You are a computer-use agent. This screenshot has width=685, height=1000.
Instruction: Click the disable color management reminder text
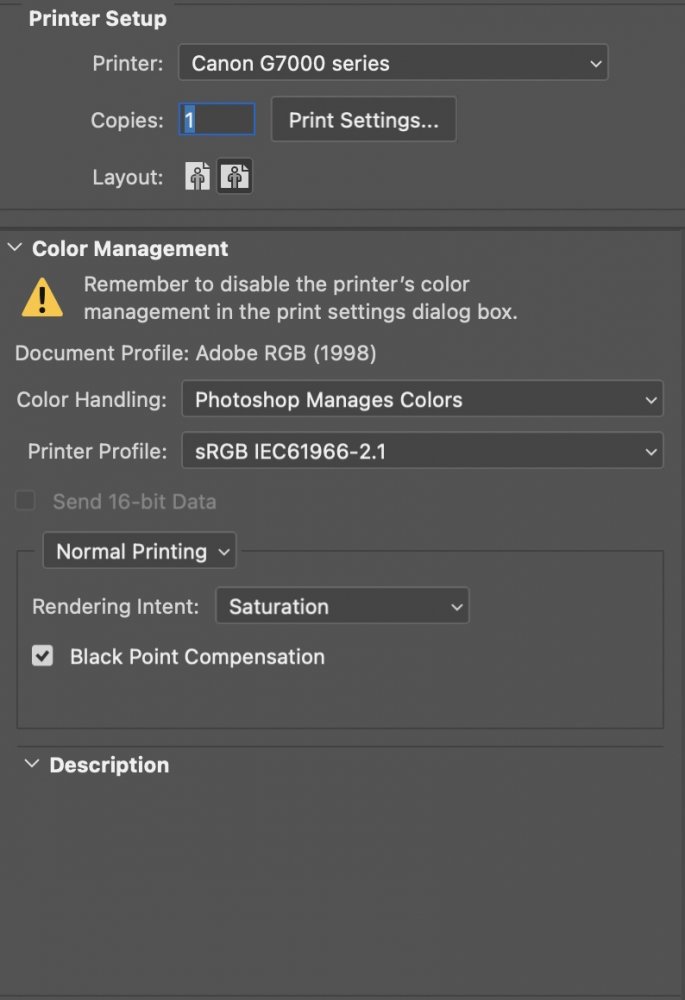300,298
